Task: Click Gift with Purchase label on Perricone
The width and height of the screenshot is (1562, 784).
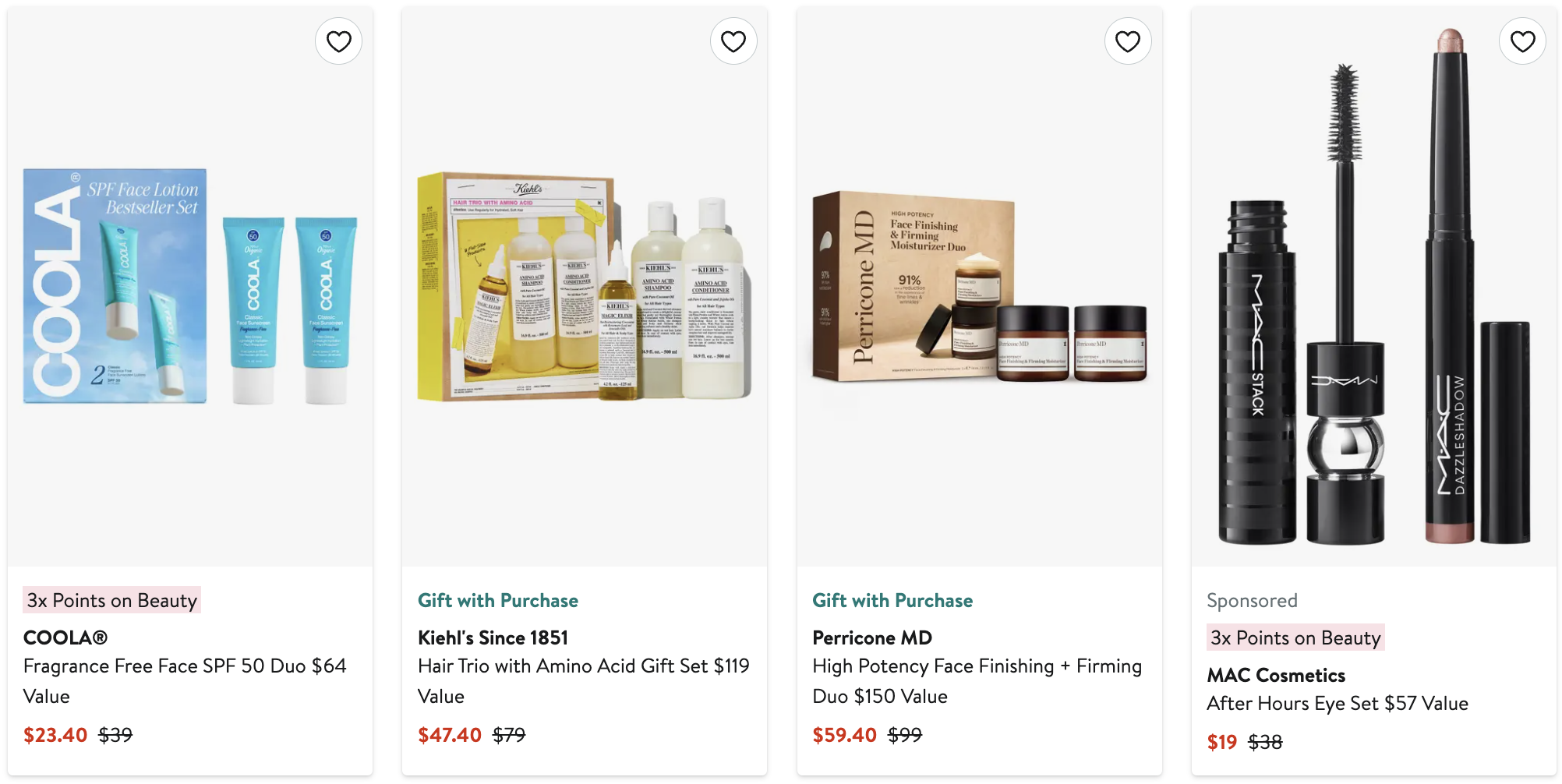Action: (x=892, y=600)
